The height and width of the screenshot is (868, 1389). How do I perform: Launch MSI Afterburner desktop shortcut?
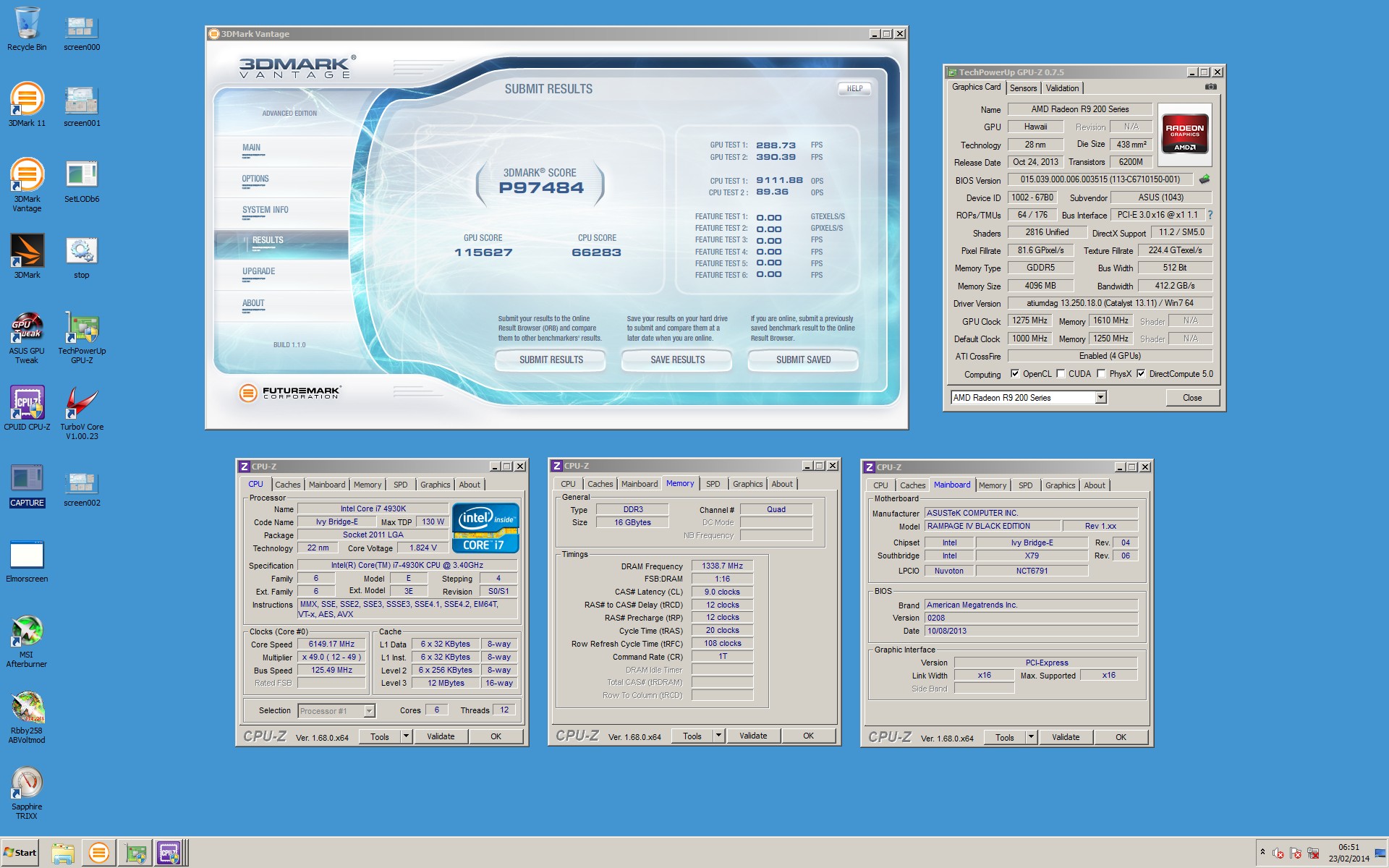pyautogui.click(x=27, y=642)
